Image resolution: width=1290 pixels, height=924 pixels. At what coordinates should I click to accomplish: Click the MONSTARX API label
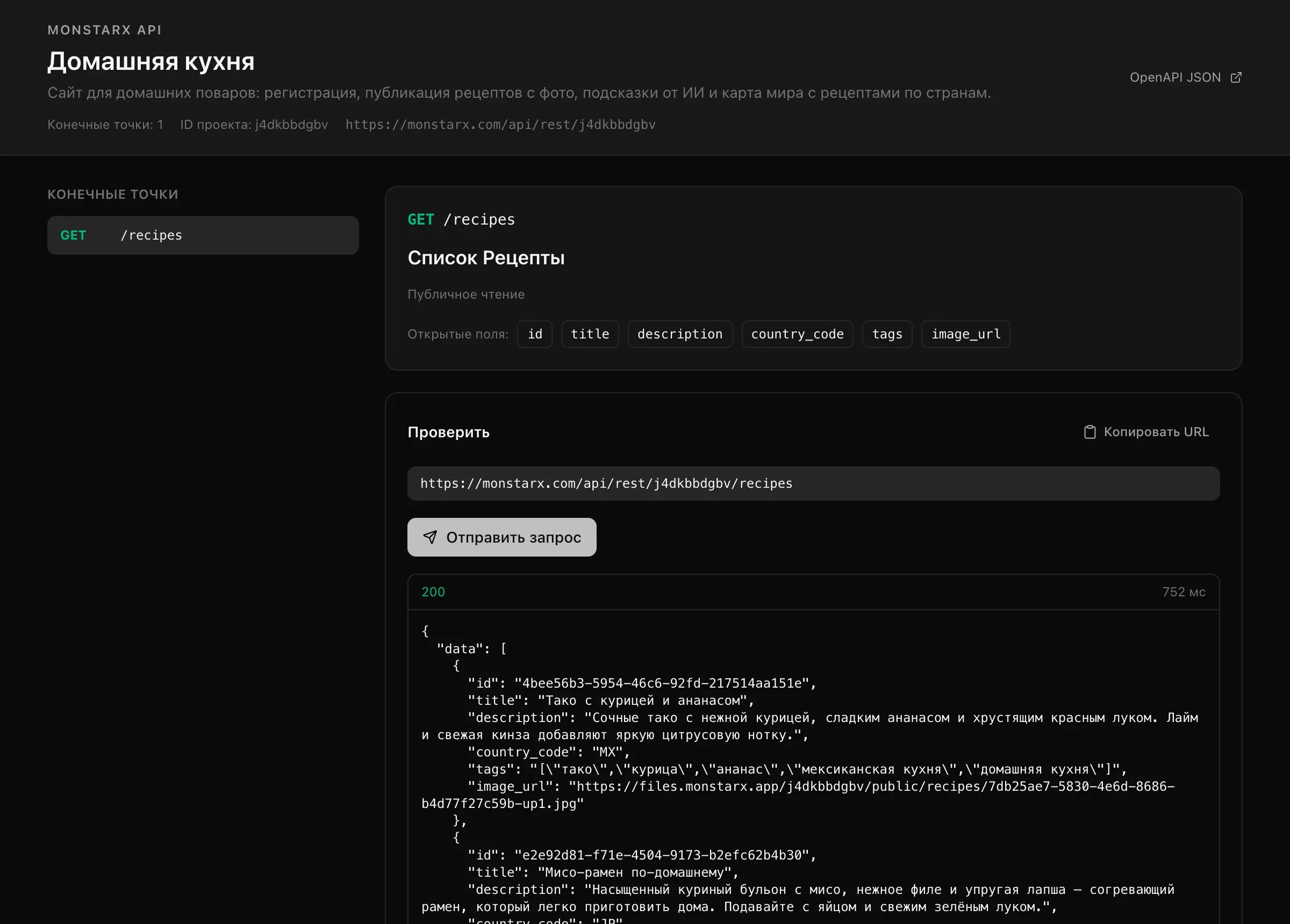click(x=105, y=30)
